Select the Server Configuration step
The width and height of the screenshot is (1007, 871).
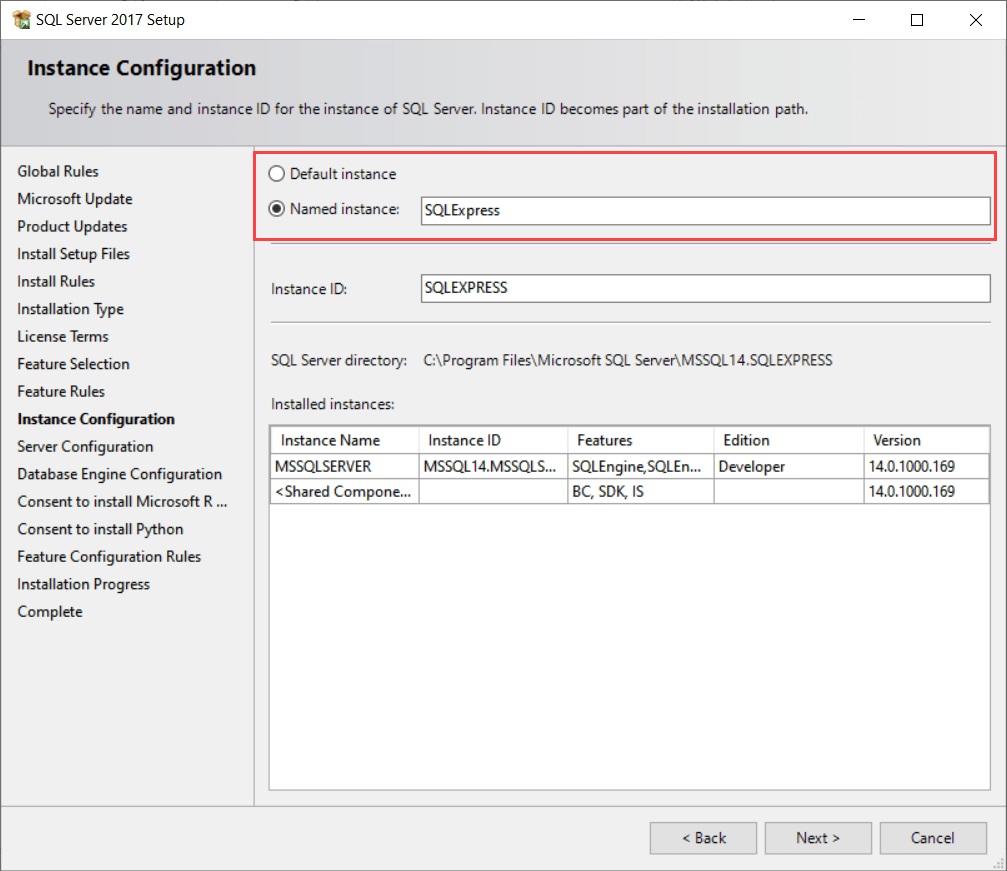pyautogui.click(x=85, y=446)
